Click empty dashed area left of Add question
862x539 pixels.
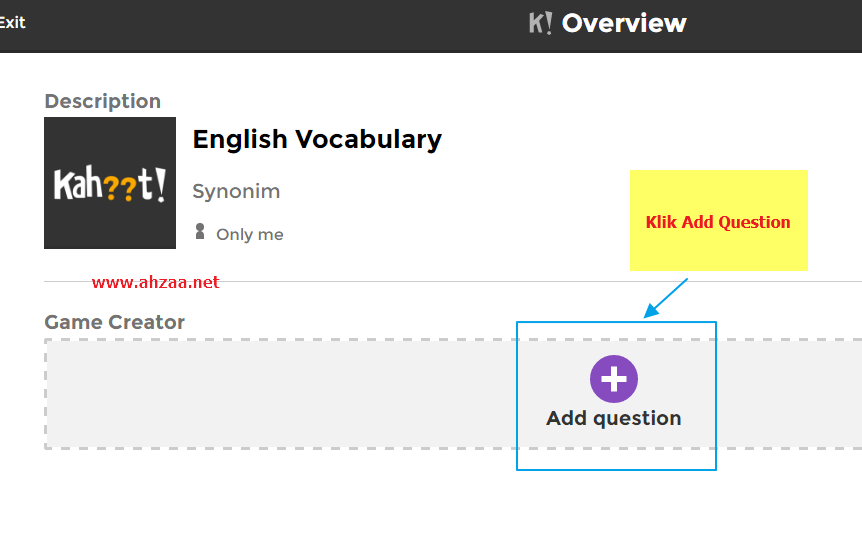280,394
